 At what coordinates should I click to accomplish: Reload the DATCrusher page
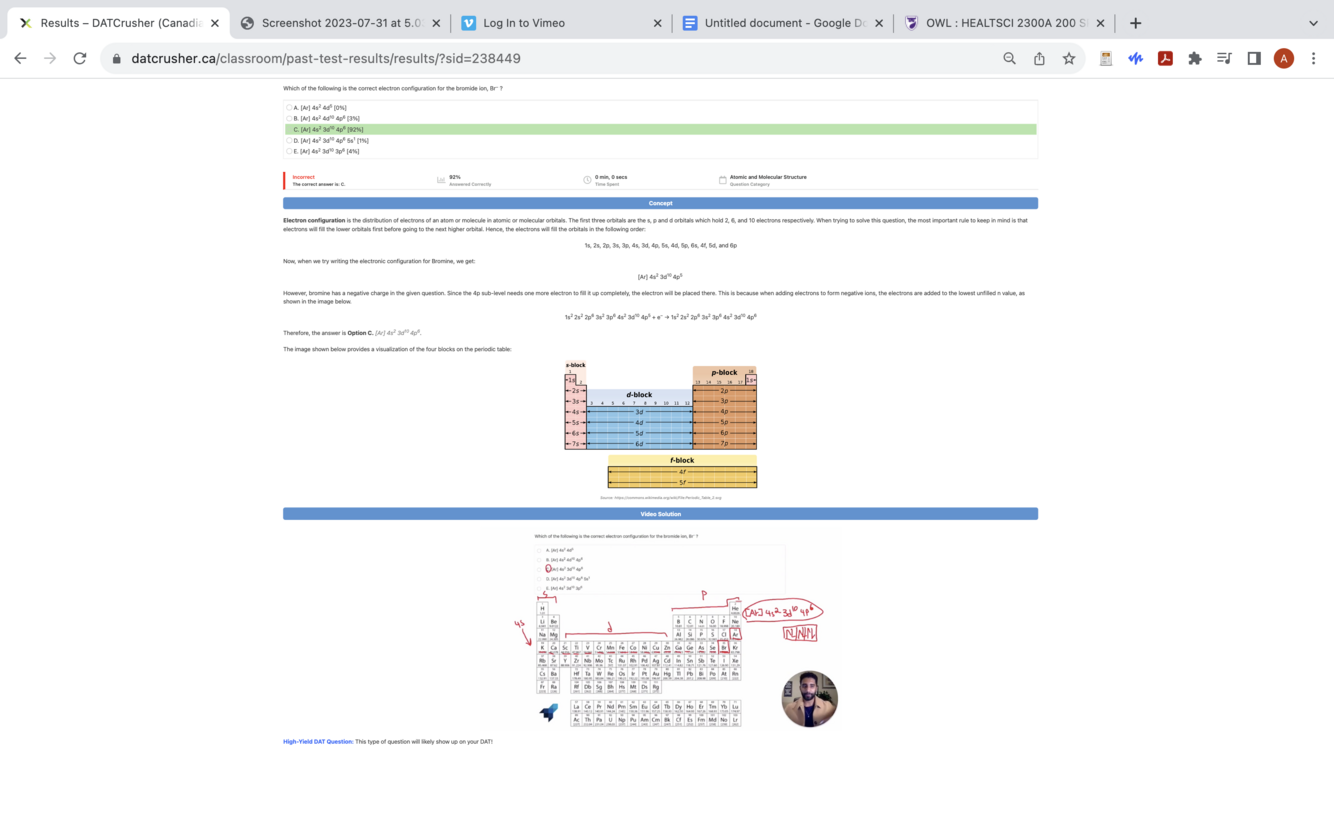coord(80,59)
